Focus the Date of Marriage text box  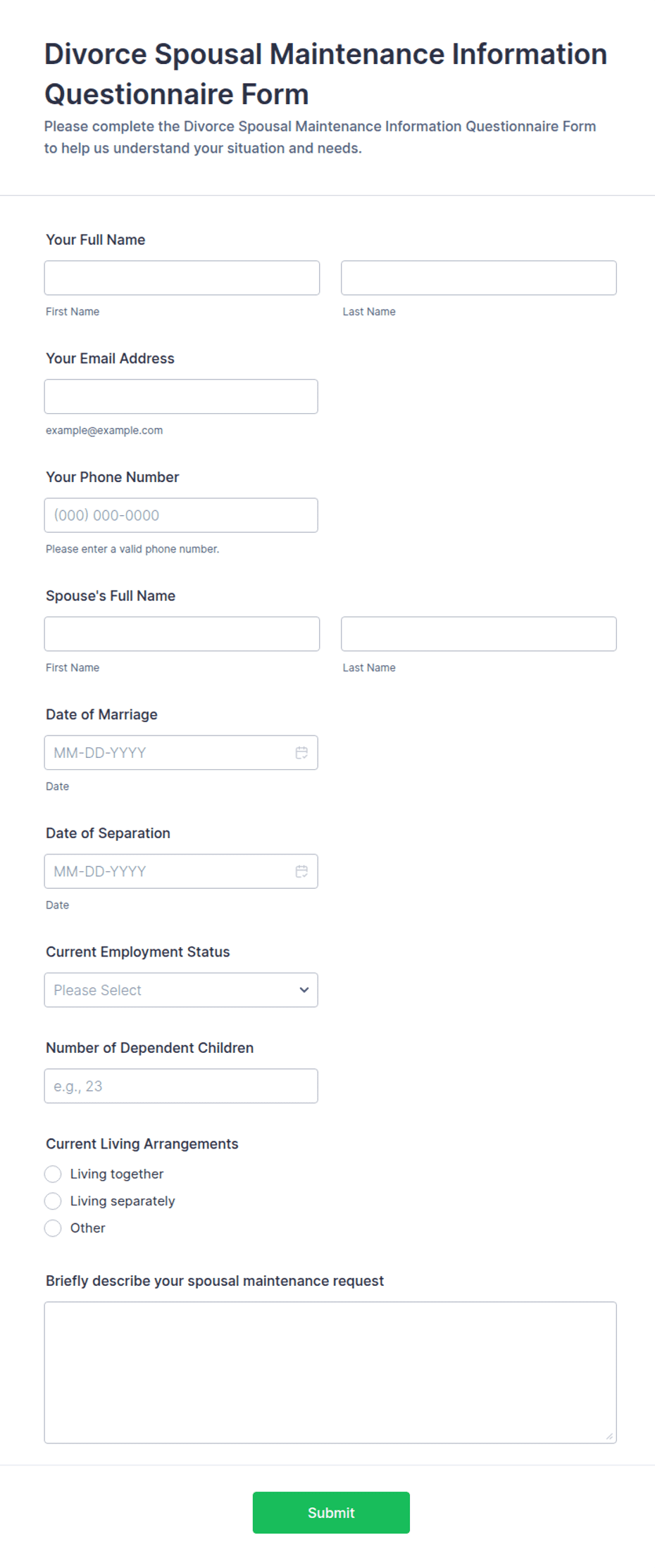pos(169,752)
